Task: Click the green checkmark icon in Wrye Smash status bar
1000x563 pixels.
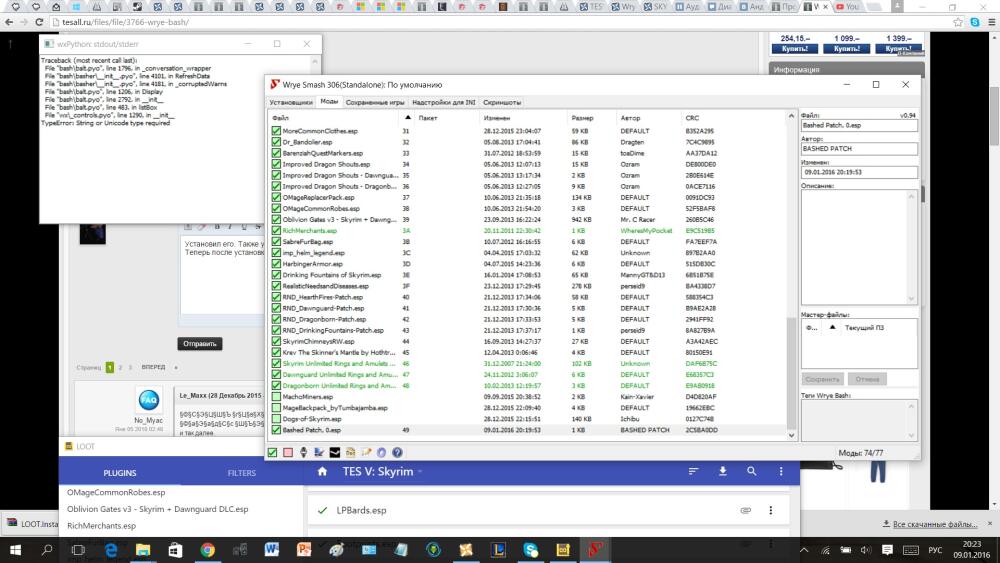Action: click(x=273, y=453)
